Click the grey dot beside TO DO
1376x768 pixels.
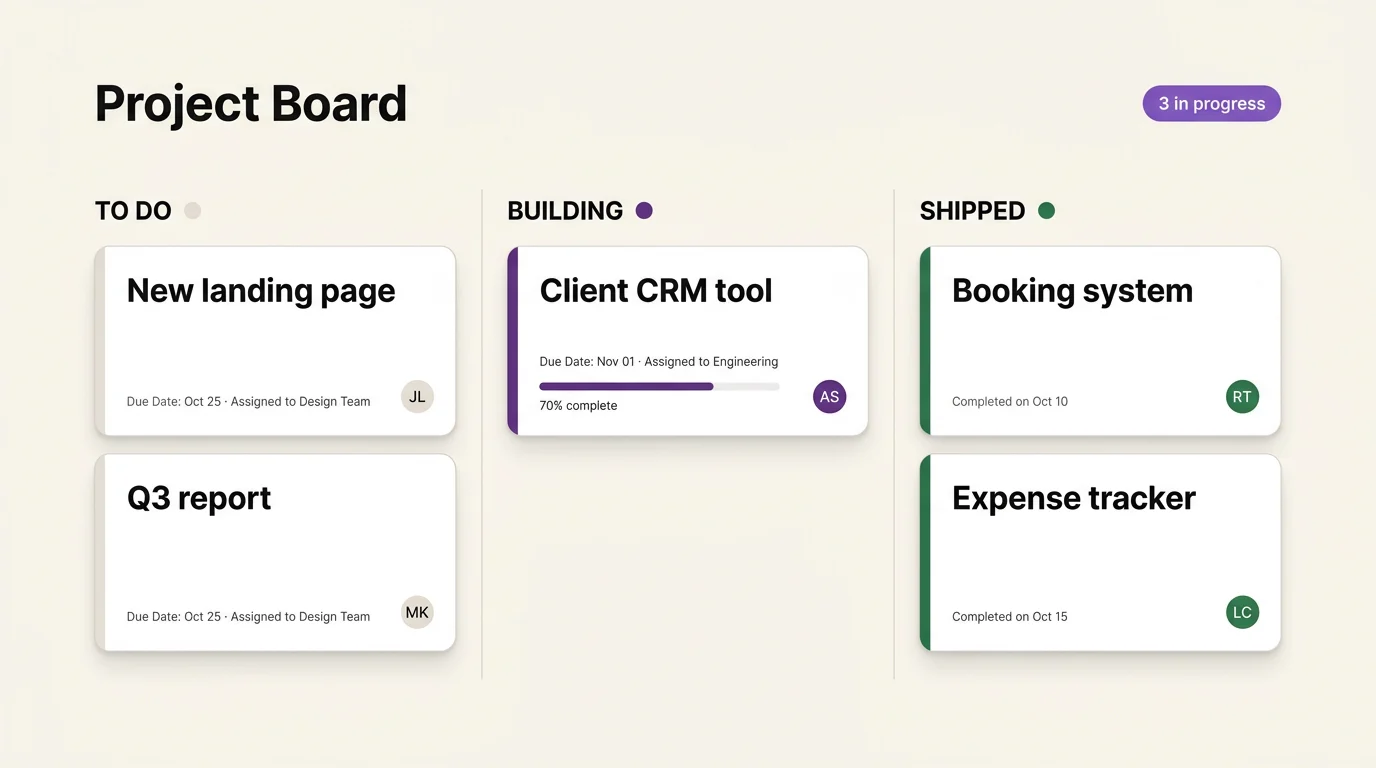[x=193, y=210]
